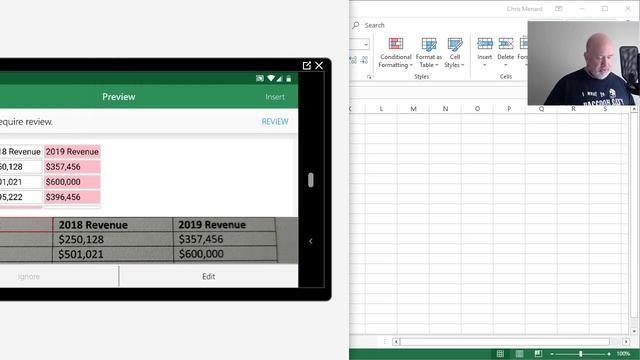Viewport: 640px width, 360px height.
Task: Click the Delete cells icon in Cells group
Action: pyautogui.click(x=506, y=44)
